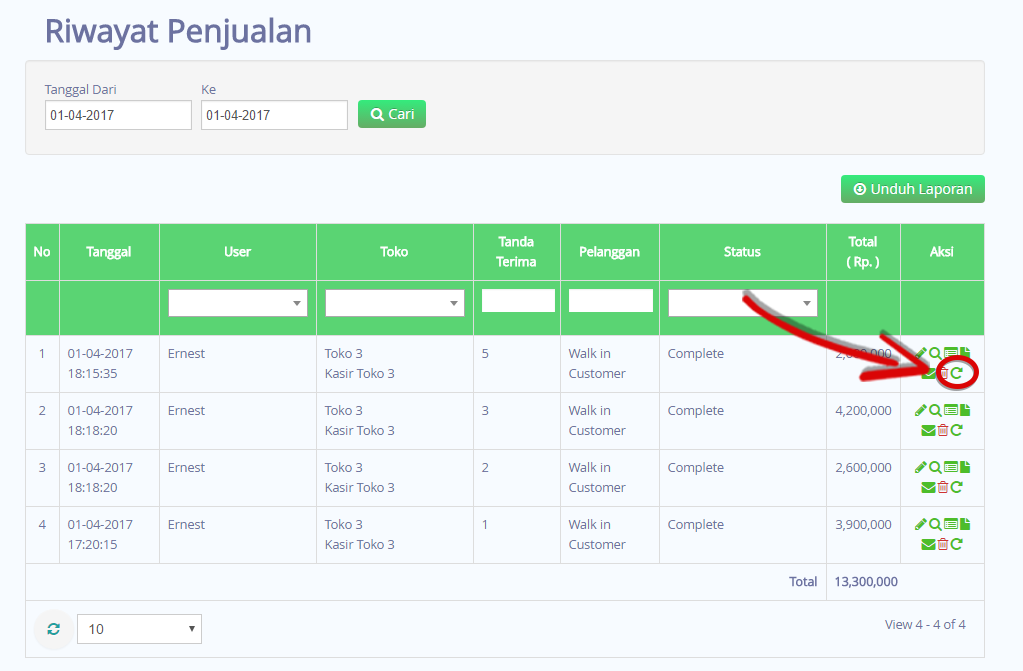Open the Status filter dropdown
This screenshot has height=671, width=1023.
click(742, 303)
